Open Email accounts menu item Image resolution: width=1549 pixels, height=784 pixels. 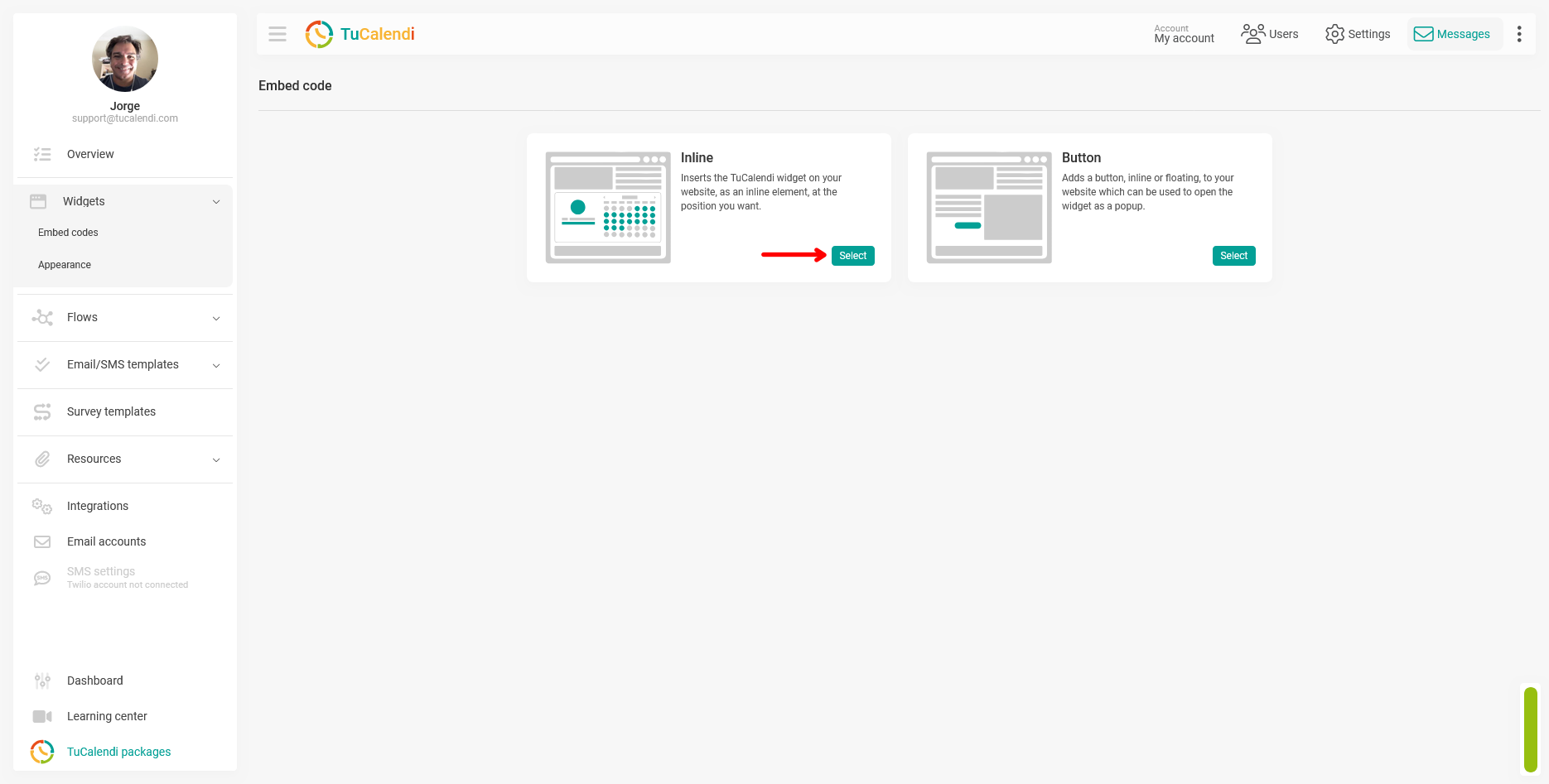coord(106,541)
